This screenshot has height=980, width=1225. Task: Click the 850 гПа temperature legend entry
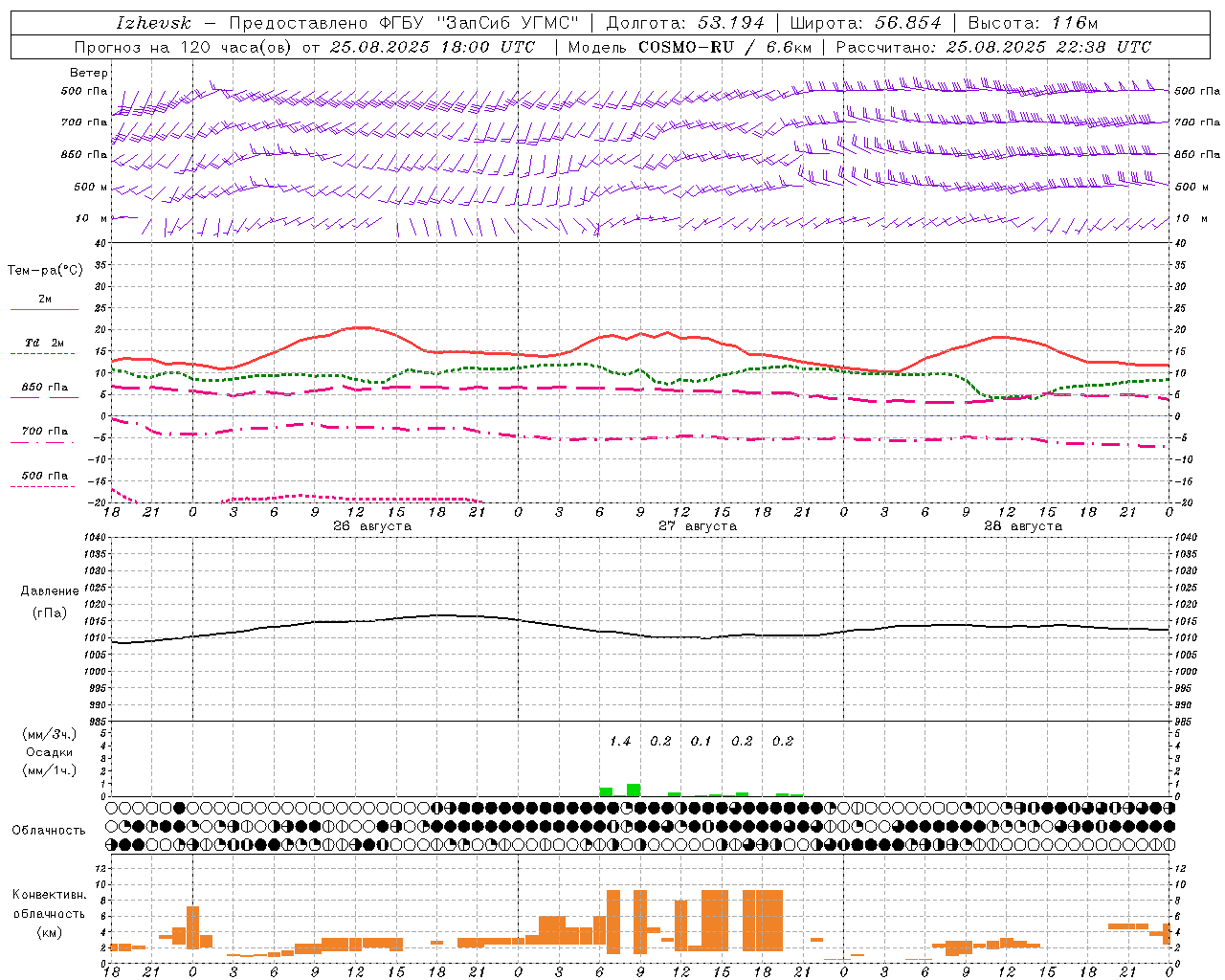44,388
